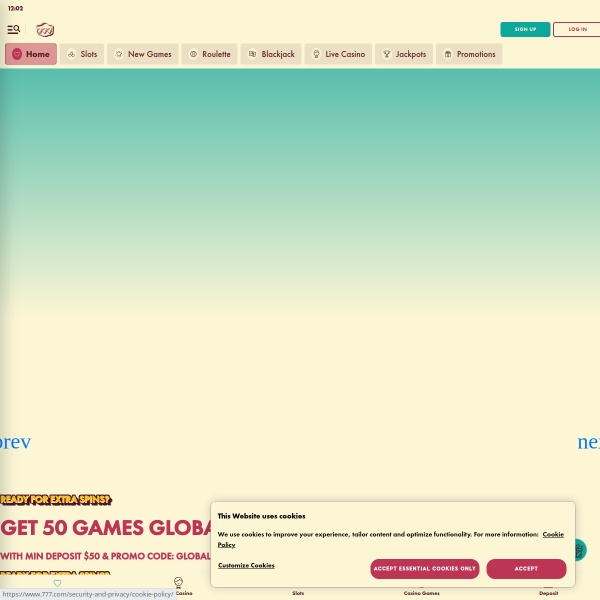Click the Casino icon in bottom bar
Screen dimensions: 600x600
179,583
